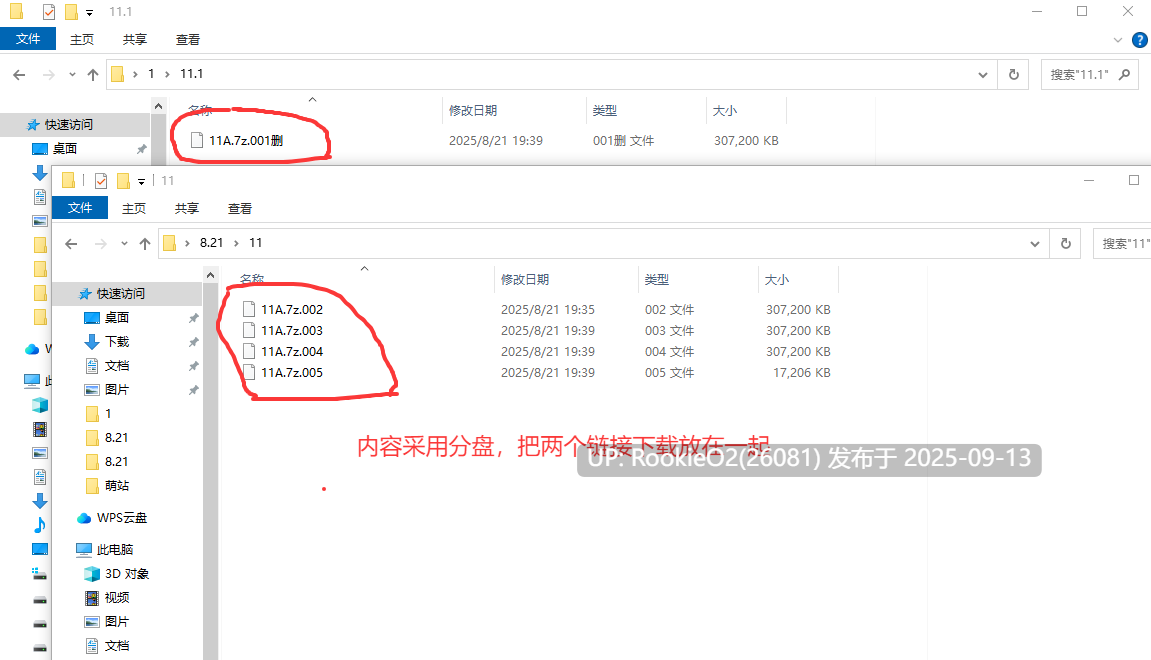
Task: Click pin icon next to 桌面 in the 11 window
Action: click(x=193, y=318)
